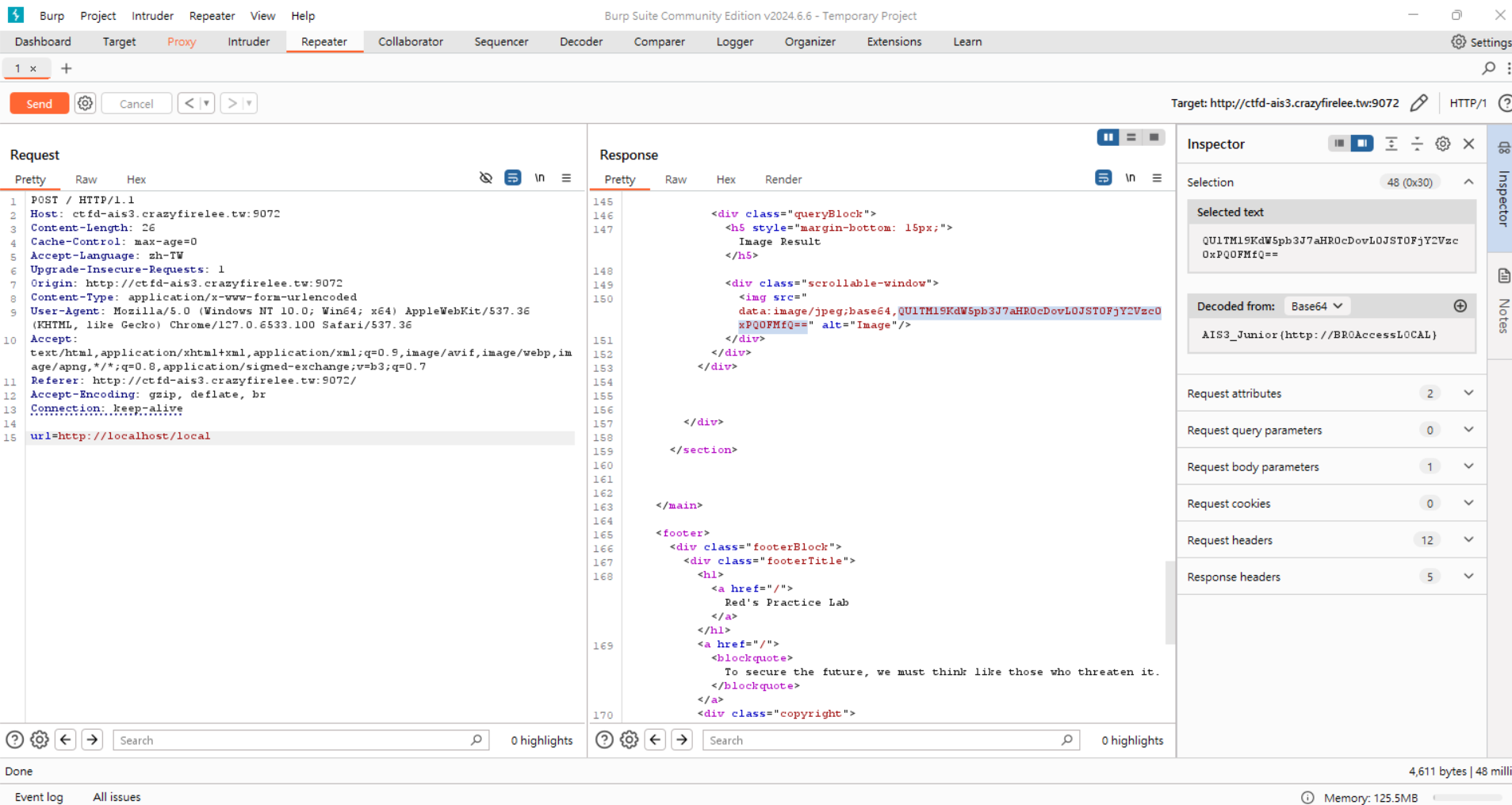Screen dimensions: 1512x805
Task: Open the Event log
Action: click(x=39, y=797)
